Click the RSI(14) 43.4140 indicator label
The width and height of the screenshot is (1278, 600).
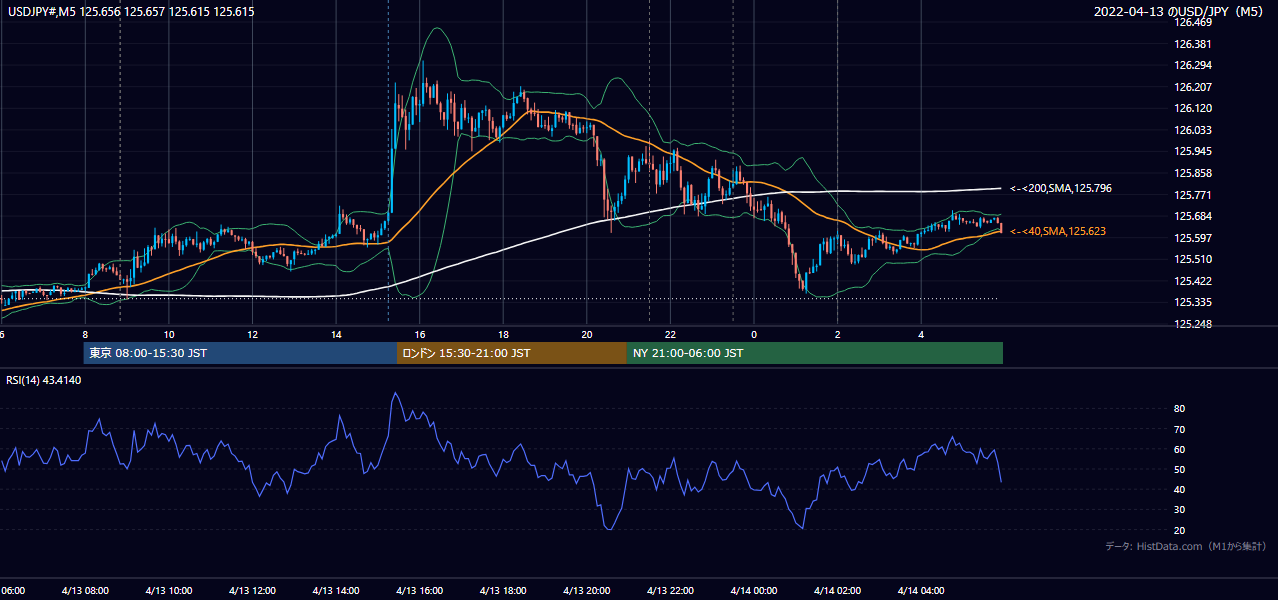pyautogui.click(x=44, y=380)
